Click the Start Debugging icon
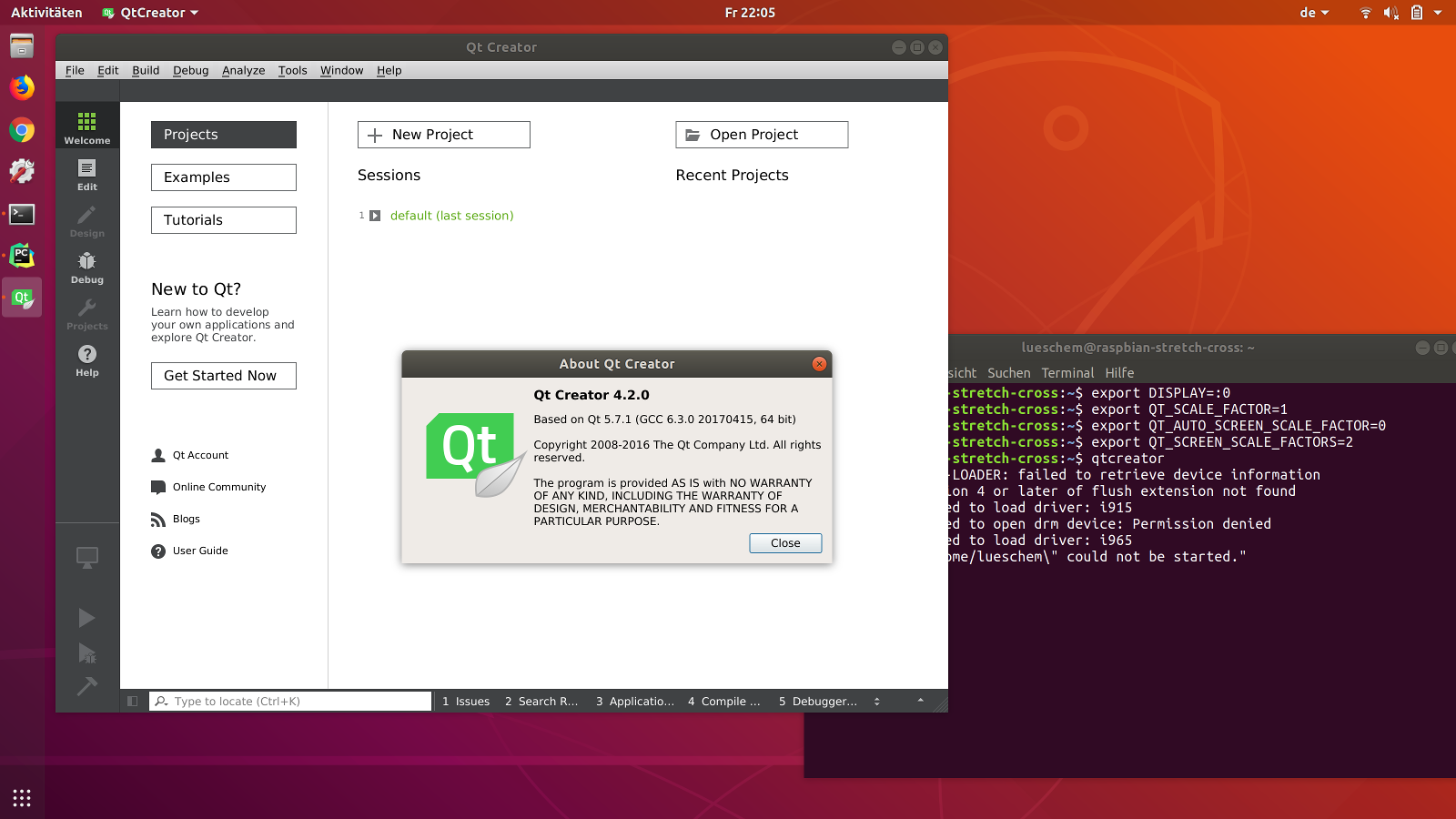The width and height of the screenshot is (1456, 819). tap(87, 652)
